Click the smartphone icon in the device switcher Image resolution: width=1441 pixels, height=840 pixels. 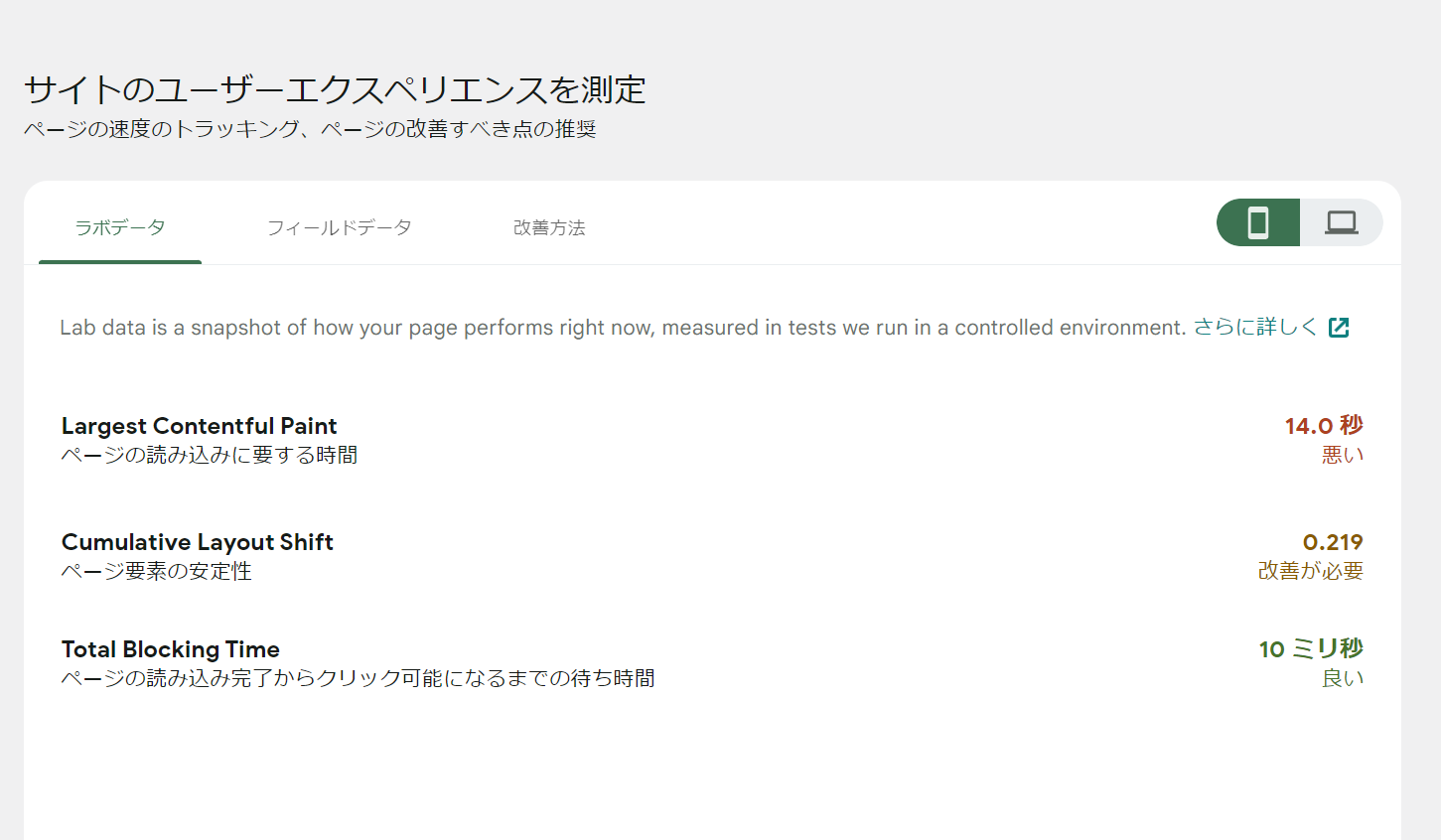point(1257,222)
